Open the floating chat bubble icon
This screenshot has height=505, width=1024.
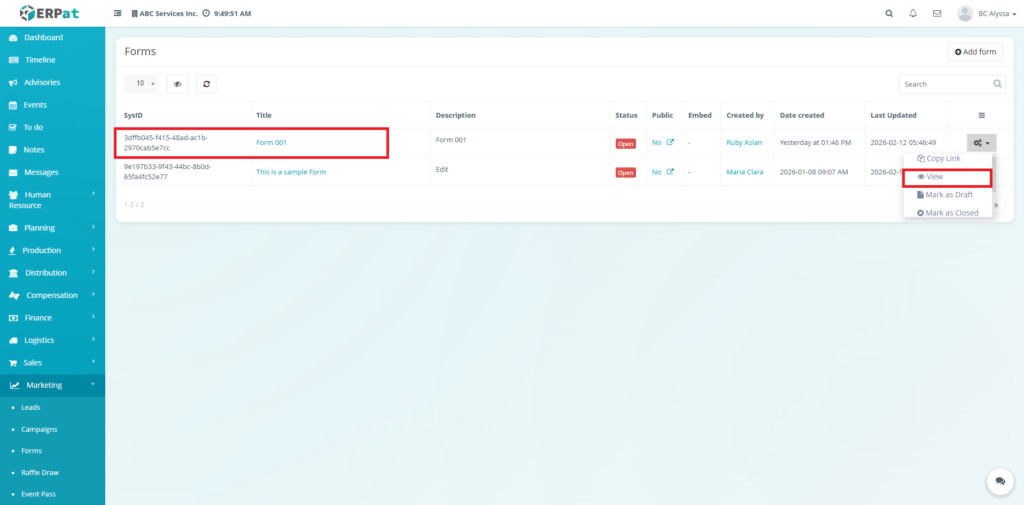[x=1000, y=482]
